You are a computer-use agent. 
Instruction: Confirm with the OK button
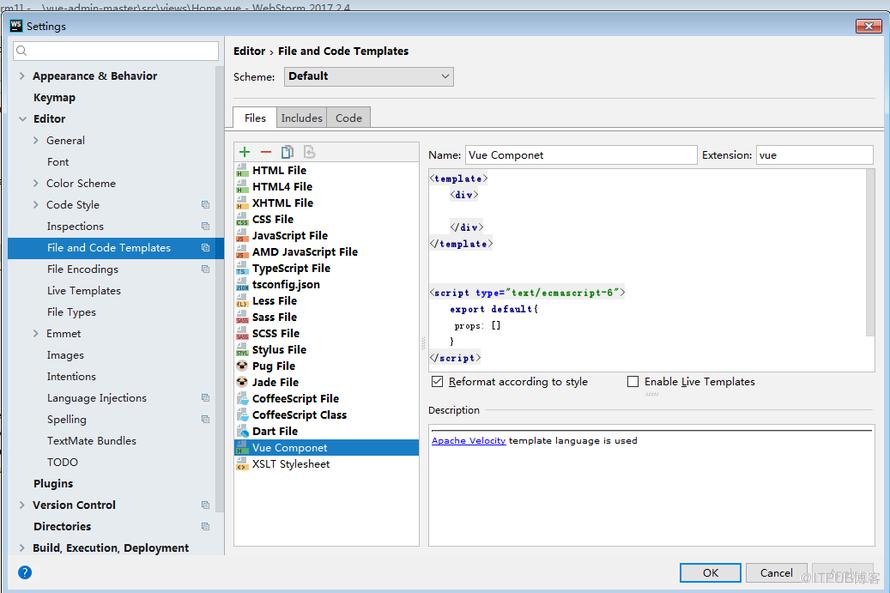pyautogui.click(x=710, y=573)
